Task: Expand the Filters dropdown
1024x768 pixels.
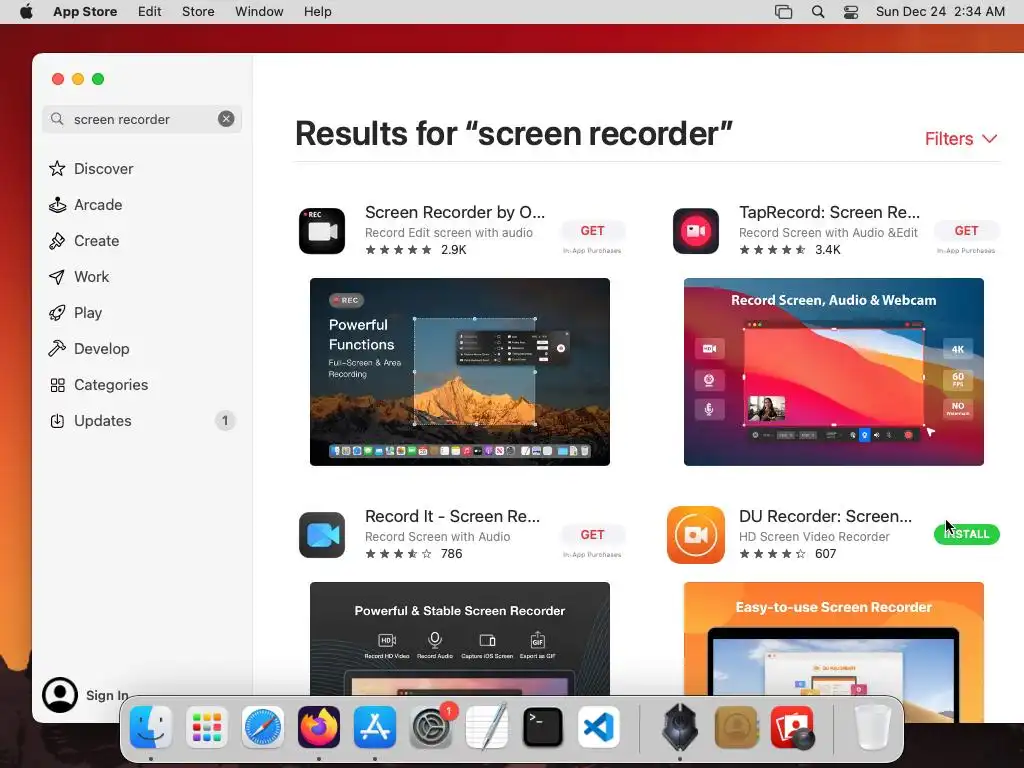Action: 961,138
